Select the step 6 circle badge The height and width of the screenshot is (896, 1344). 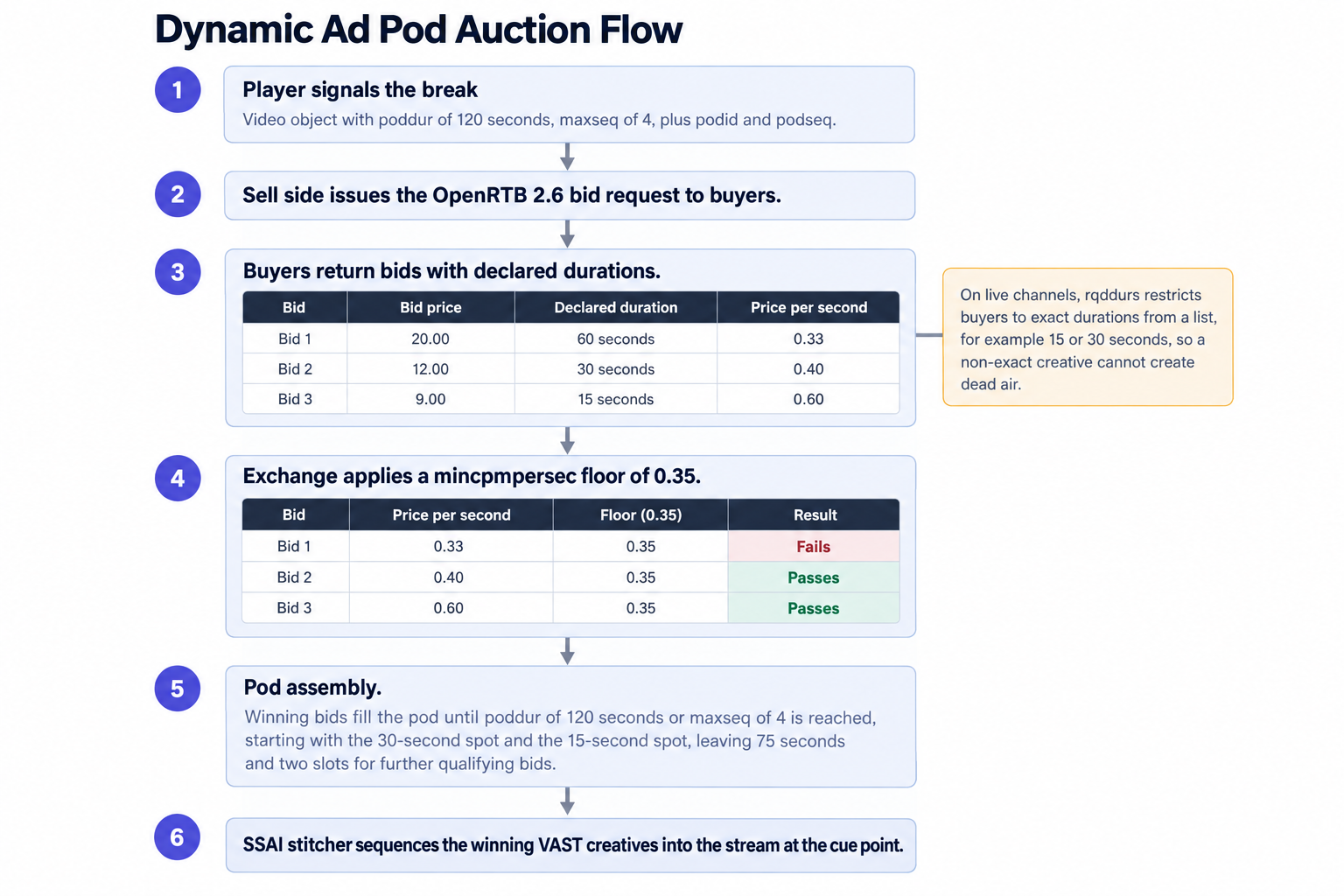pos(178,837)
